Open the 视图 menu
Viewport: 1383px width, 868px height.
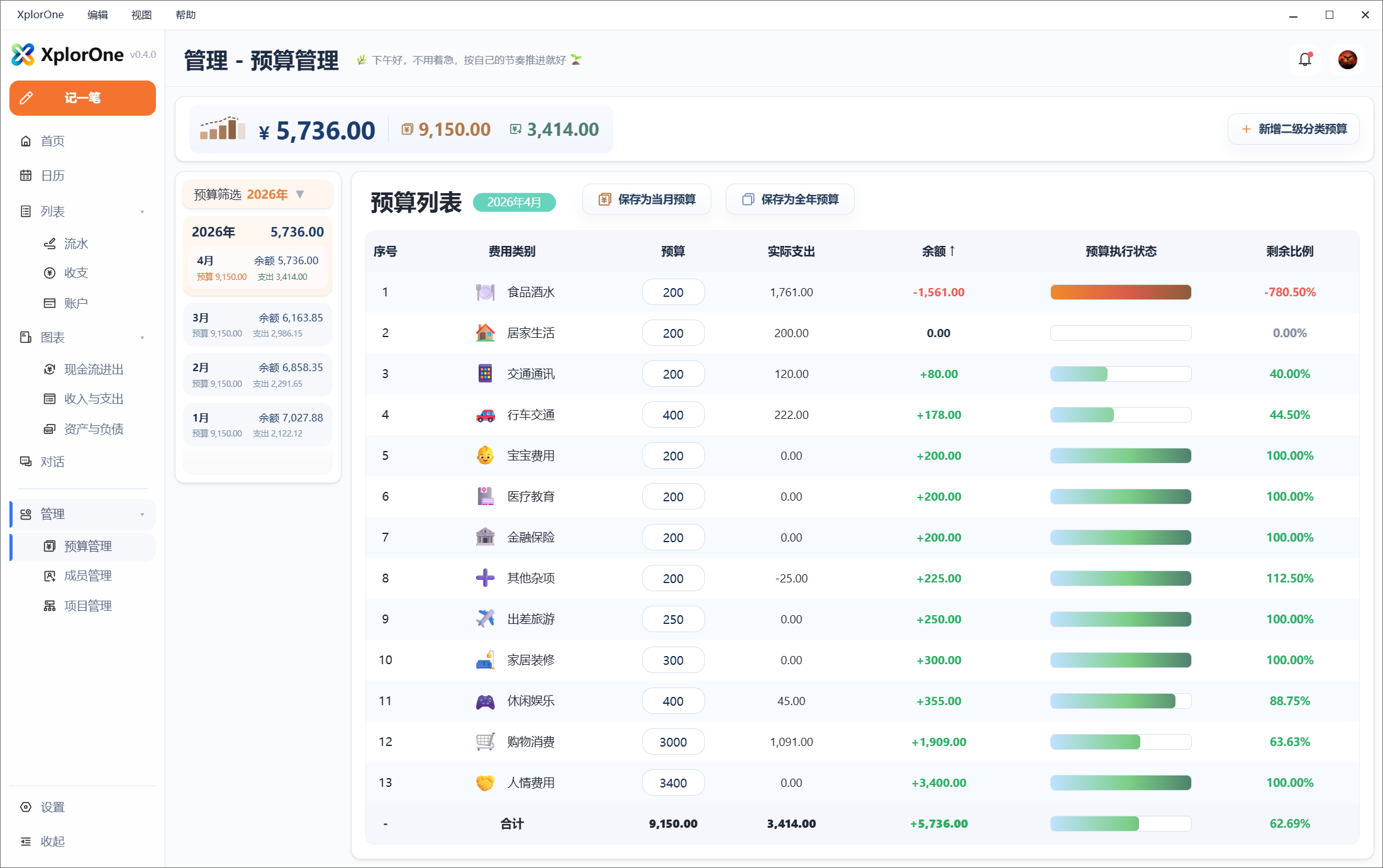pyautogui.click(x=142, y=14)
